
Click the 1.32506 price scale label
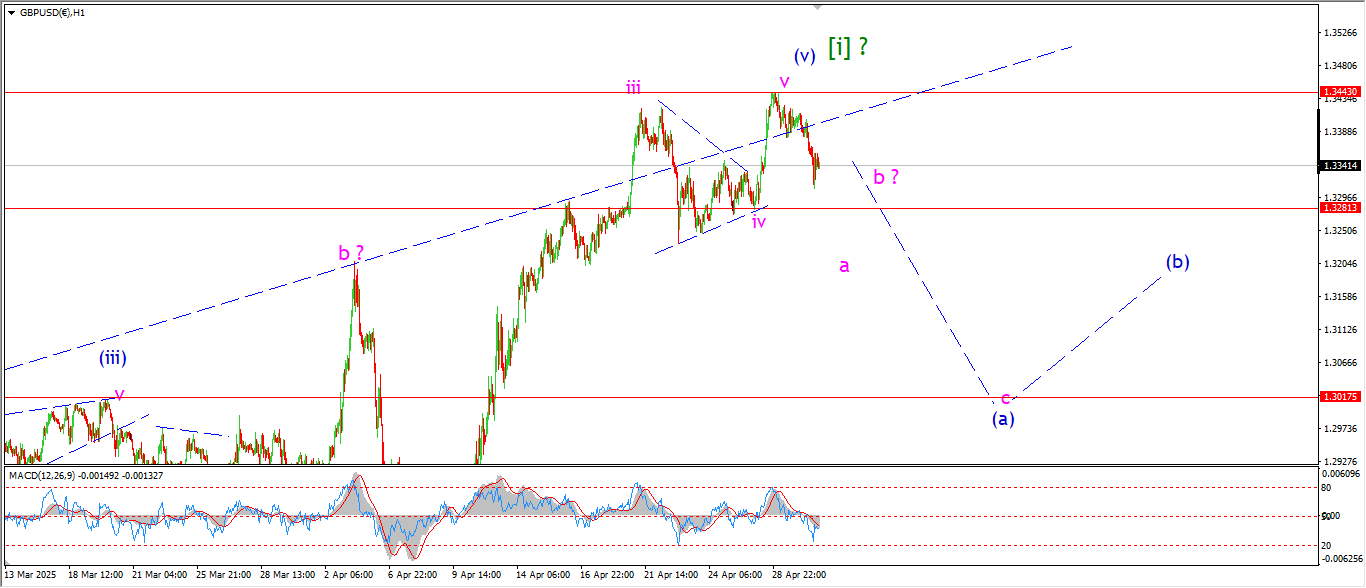[x=1339, y=231]
